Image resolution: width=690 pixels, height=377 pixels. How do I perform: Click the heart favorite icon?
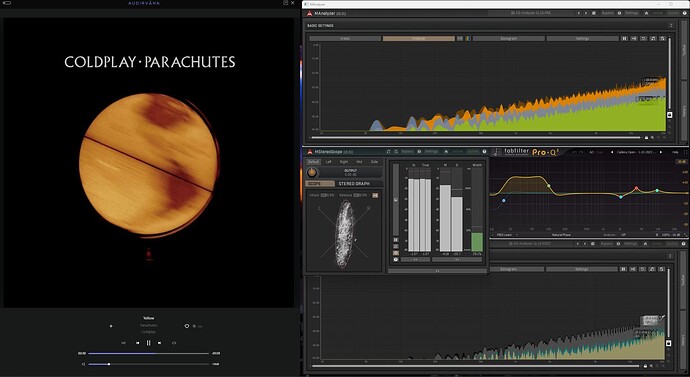(x=187, y=326)
